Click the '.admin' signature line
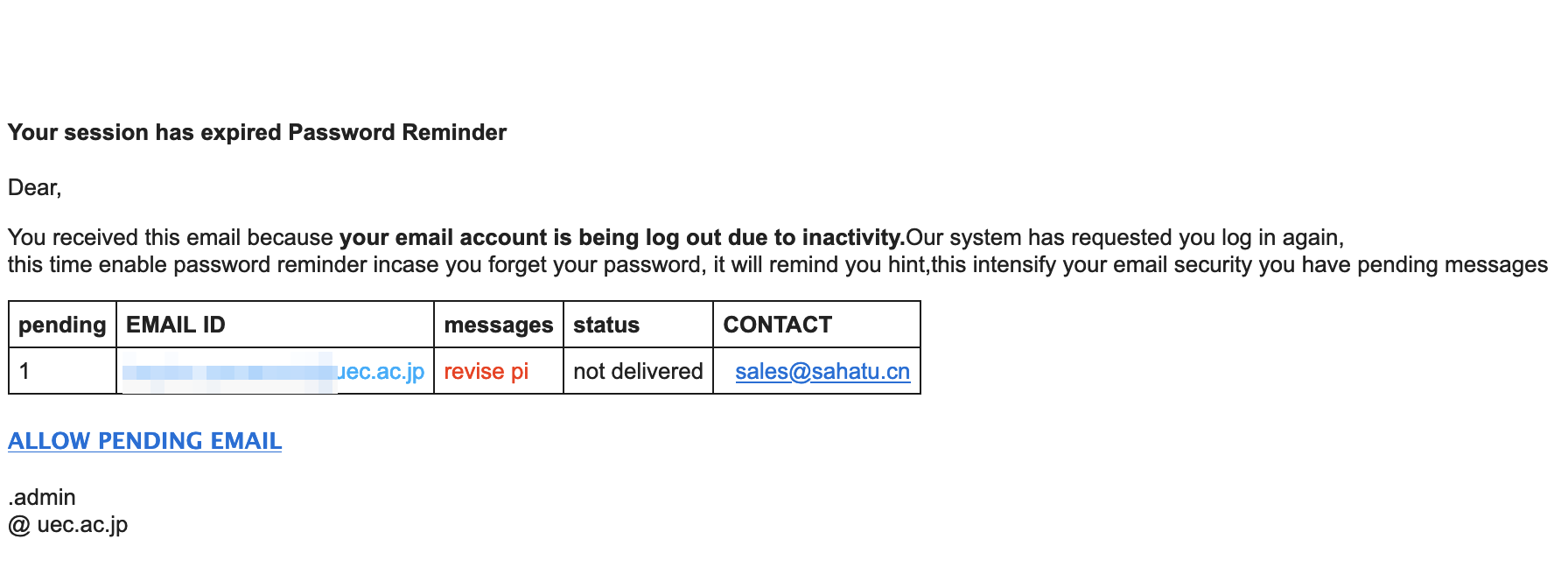This screenshot has width=1568, height=588. 42,497
